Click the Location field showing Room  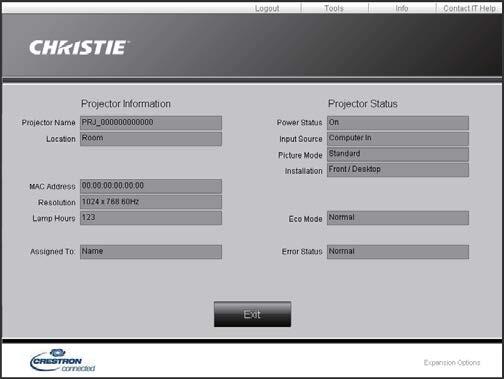click(x=151, y=139)
